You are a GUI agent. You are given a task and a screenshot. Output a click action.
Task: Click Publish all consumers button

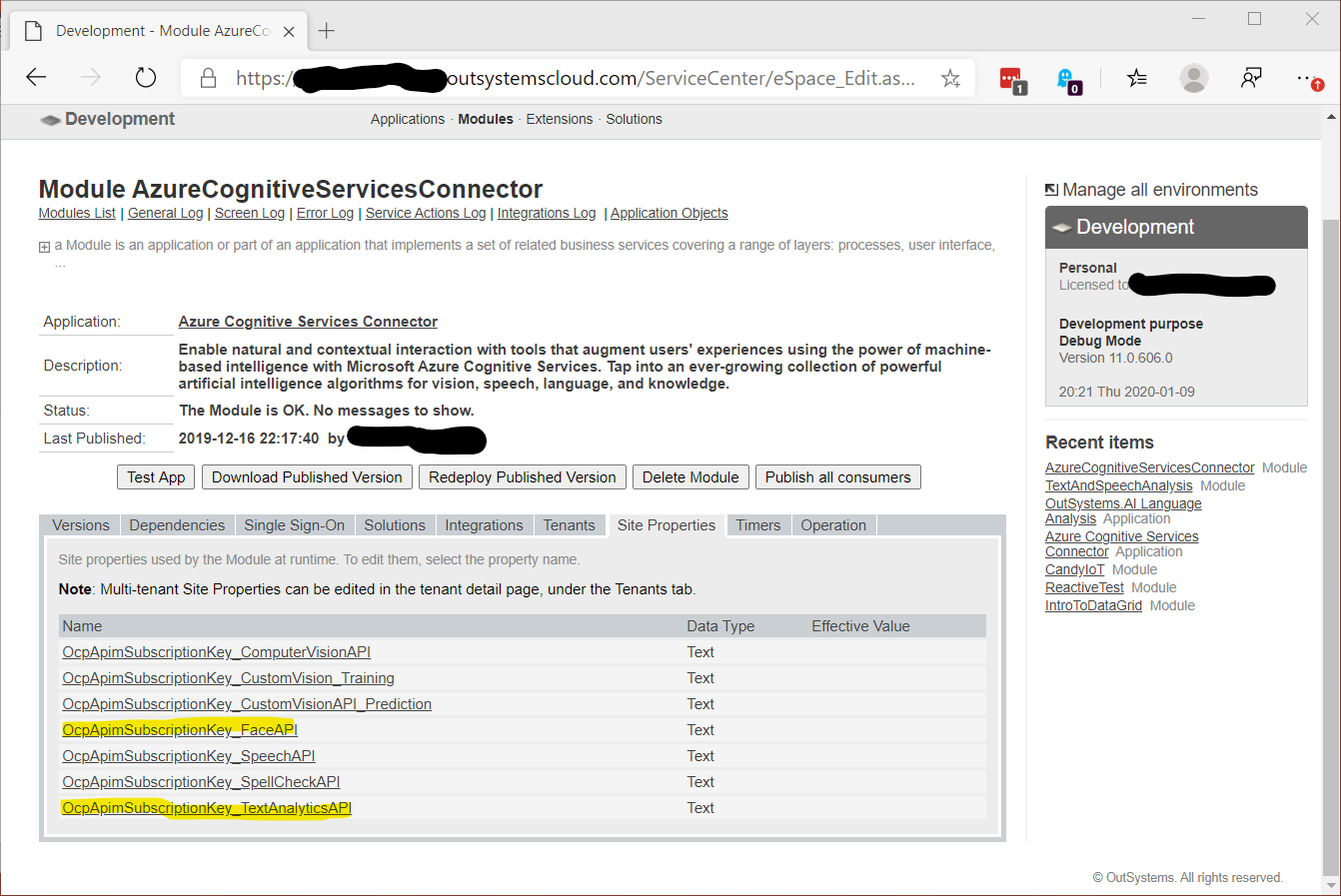coord(838,477)
